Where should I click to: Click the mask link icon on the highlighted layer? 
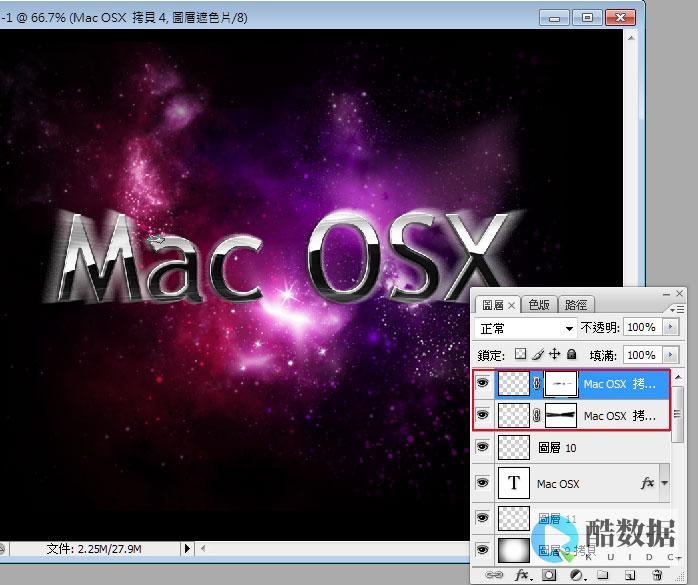tap(536, 383)
